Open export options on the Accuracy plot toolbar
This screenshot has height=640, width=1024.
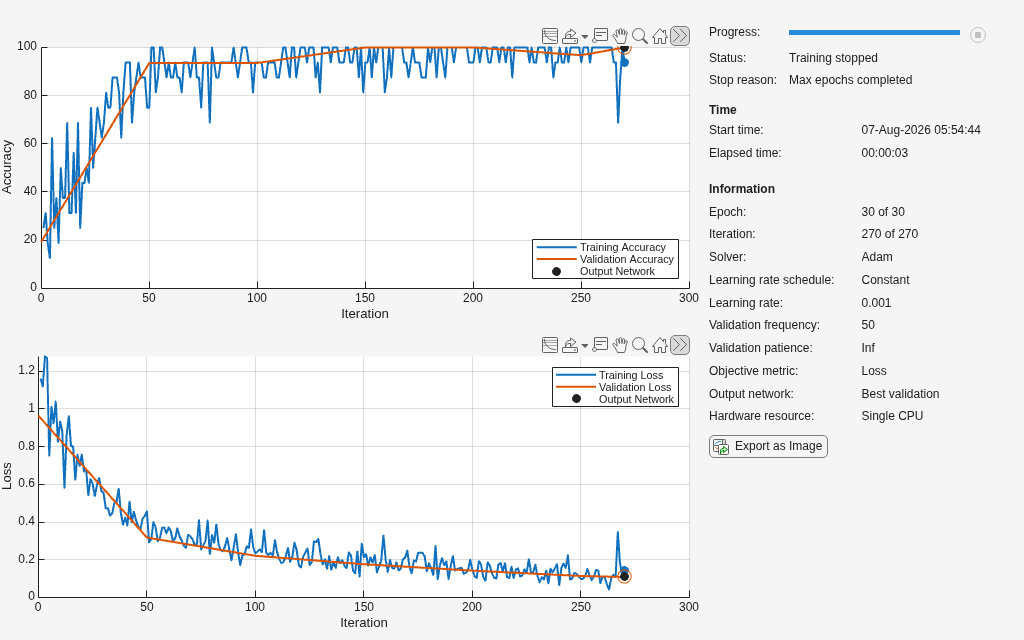(570, 36)
